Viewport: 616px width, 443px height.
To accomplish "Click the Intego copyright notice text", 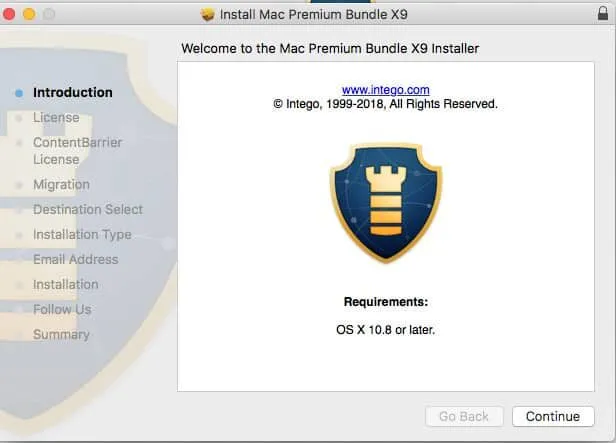I will click(385, 104).
